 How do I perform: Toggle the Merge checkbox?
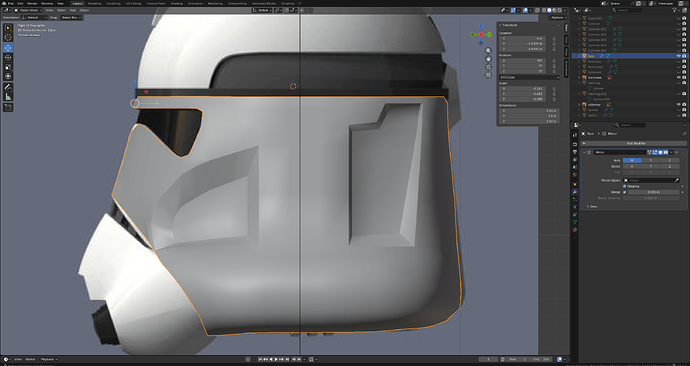click(x=625, y=192)
